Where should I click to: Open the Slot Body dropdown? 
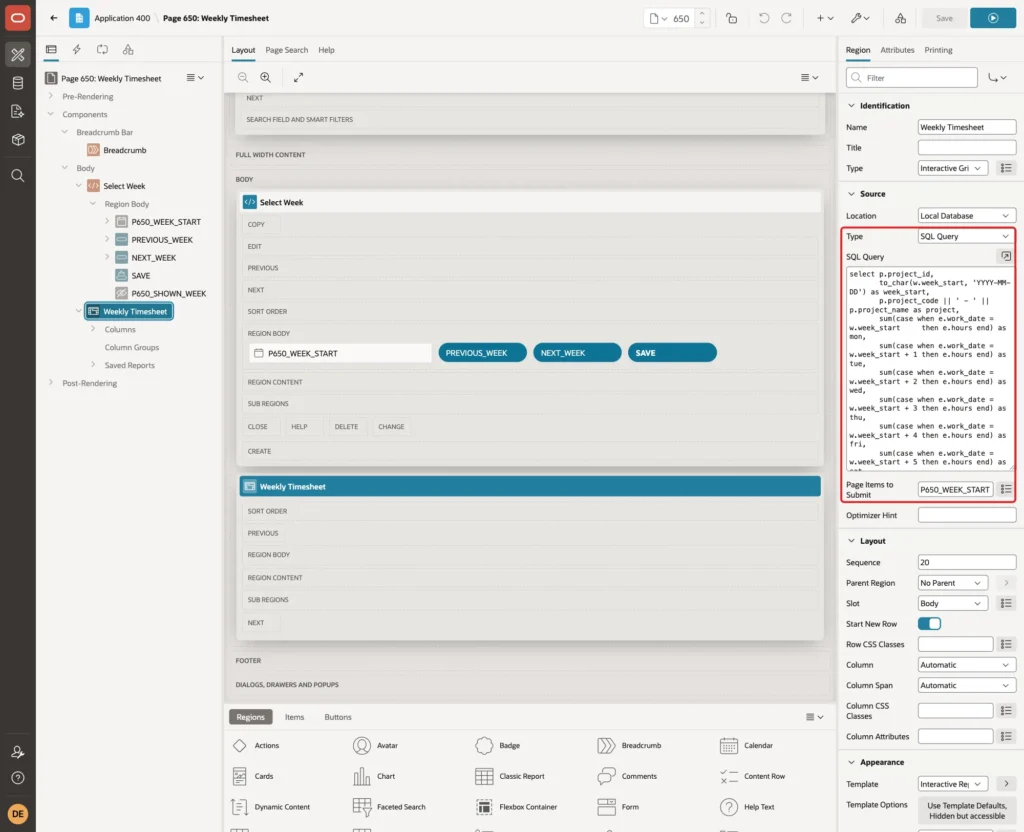pos(952,603)
